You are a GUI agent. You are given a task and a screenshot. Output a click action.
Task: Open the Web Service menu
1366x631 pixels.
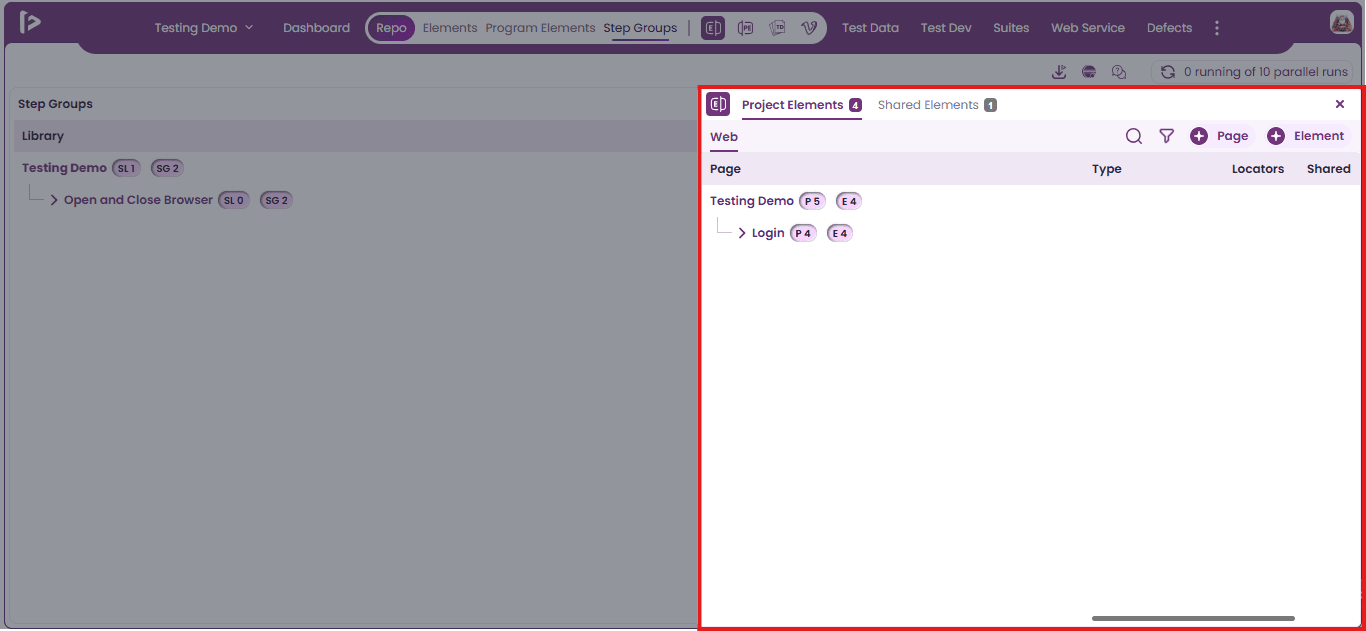(1088, 28)
